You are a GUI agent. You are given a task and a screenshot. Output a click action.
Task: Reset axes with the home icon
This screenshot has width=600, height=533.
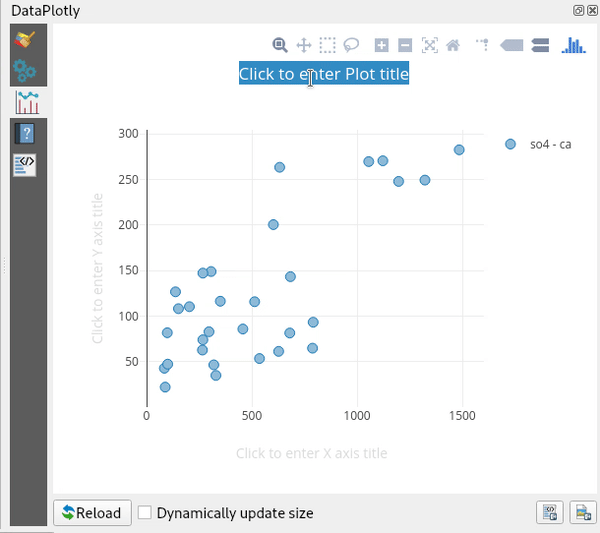point(453,45)
